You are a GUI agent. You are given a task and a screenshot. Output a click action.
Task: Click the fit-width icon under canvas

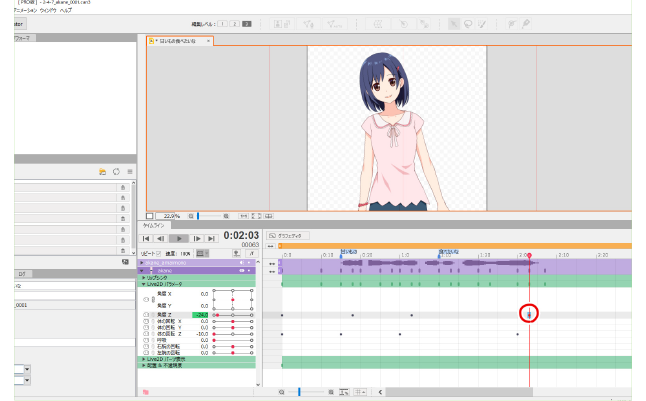tap(243, 216)
